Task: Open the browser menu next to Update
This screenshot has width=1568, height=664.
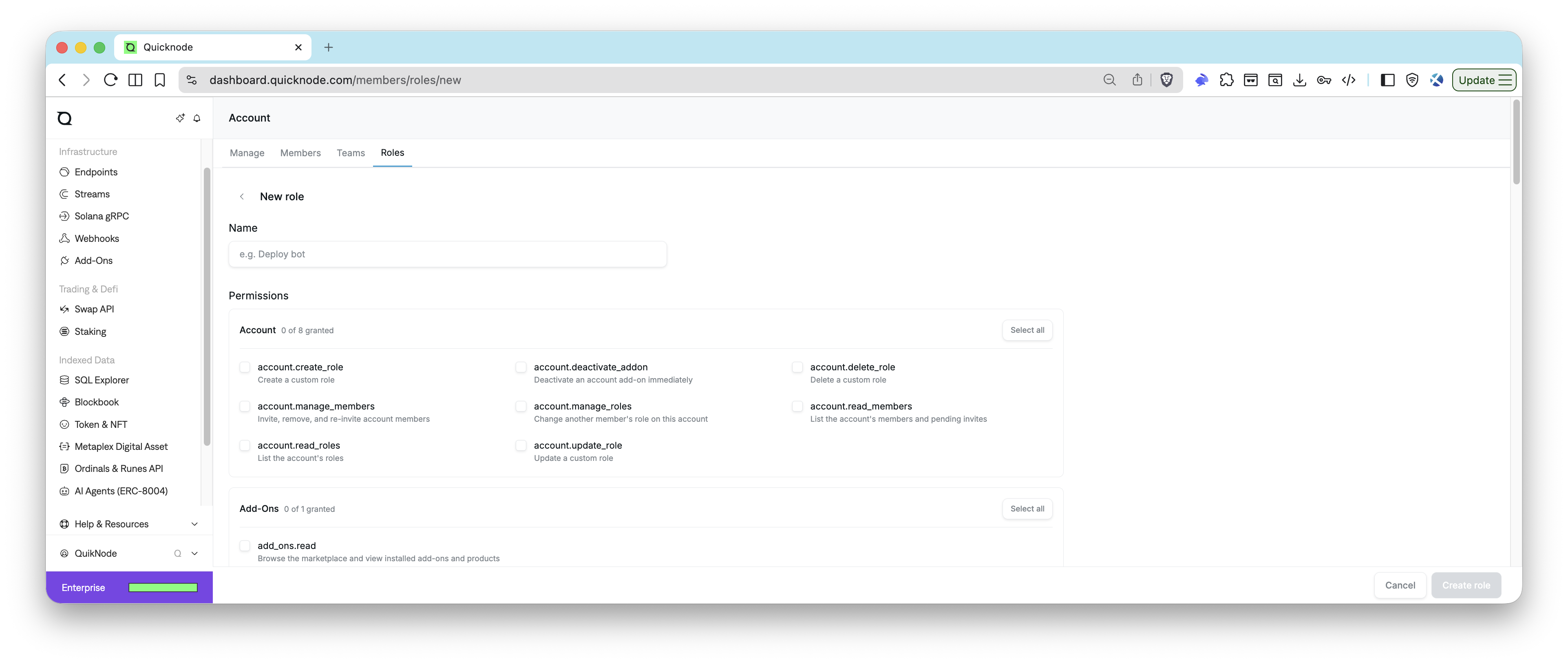Action: 1506,80
